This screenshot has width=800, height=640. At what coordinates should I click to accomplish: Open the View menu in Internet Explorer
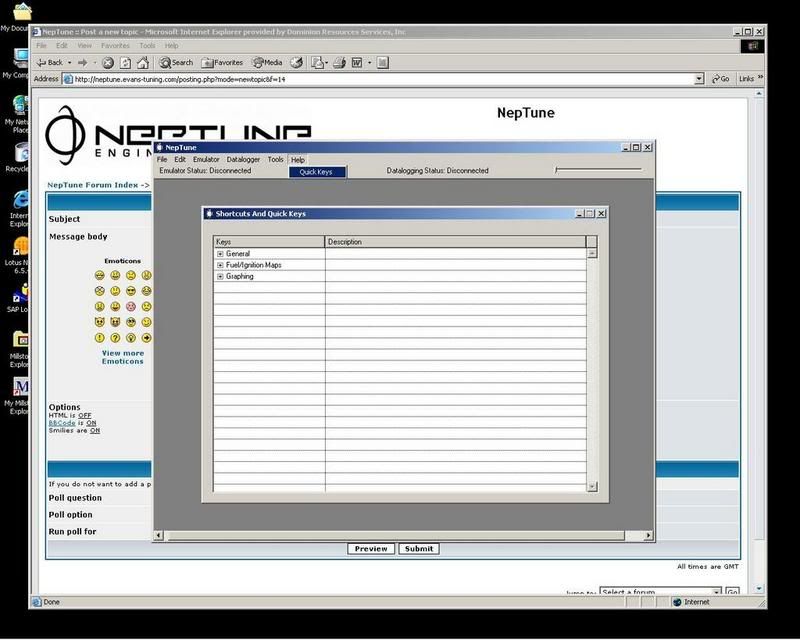pyautogui.click(x=85, y=45)
